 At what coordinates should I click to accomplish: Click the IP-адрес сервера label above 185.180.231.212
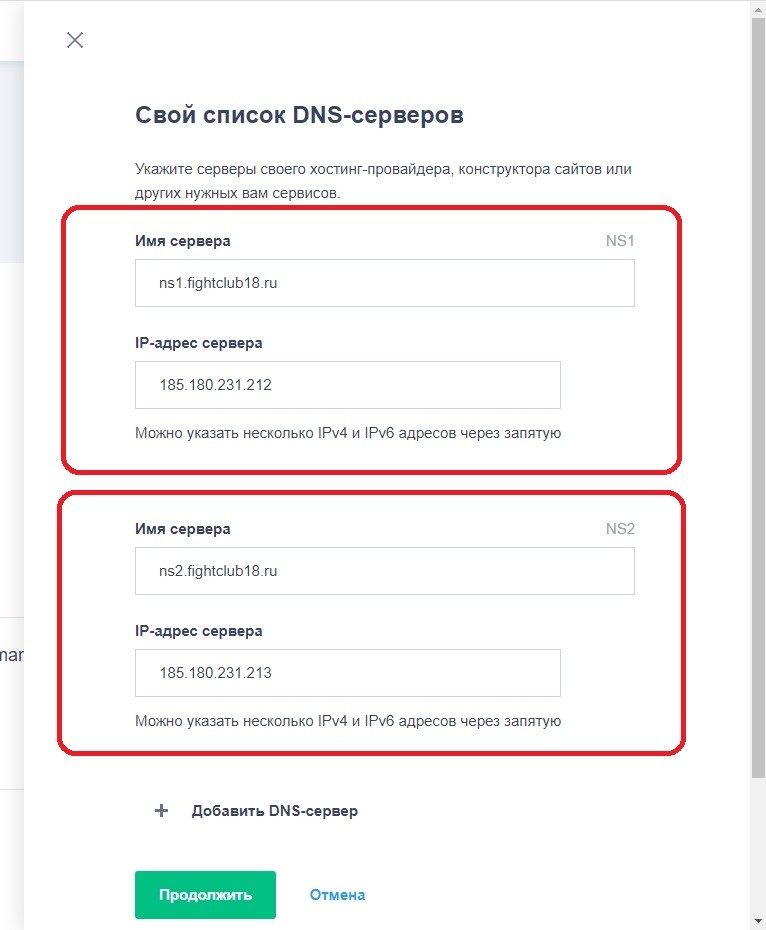click(198, 343)
